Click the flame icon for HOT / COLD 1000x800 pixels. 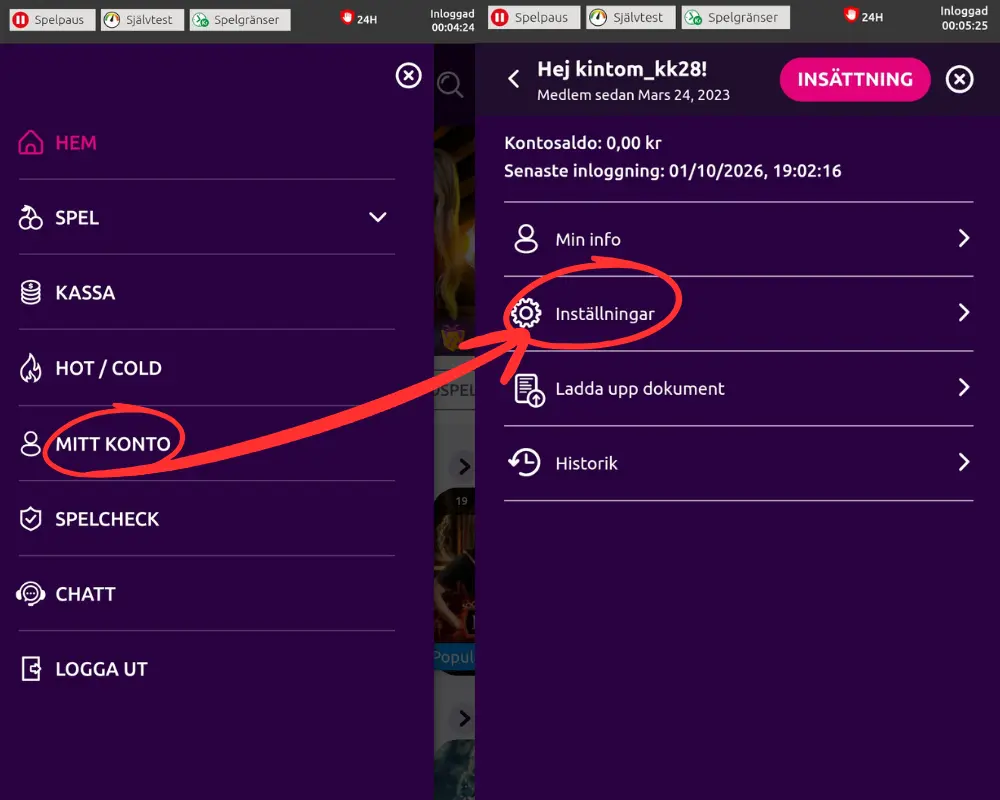tap(31, 368)
